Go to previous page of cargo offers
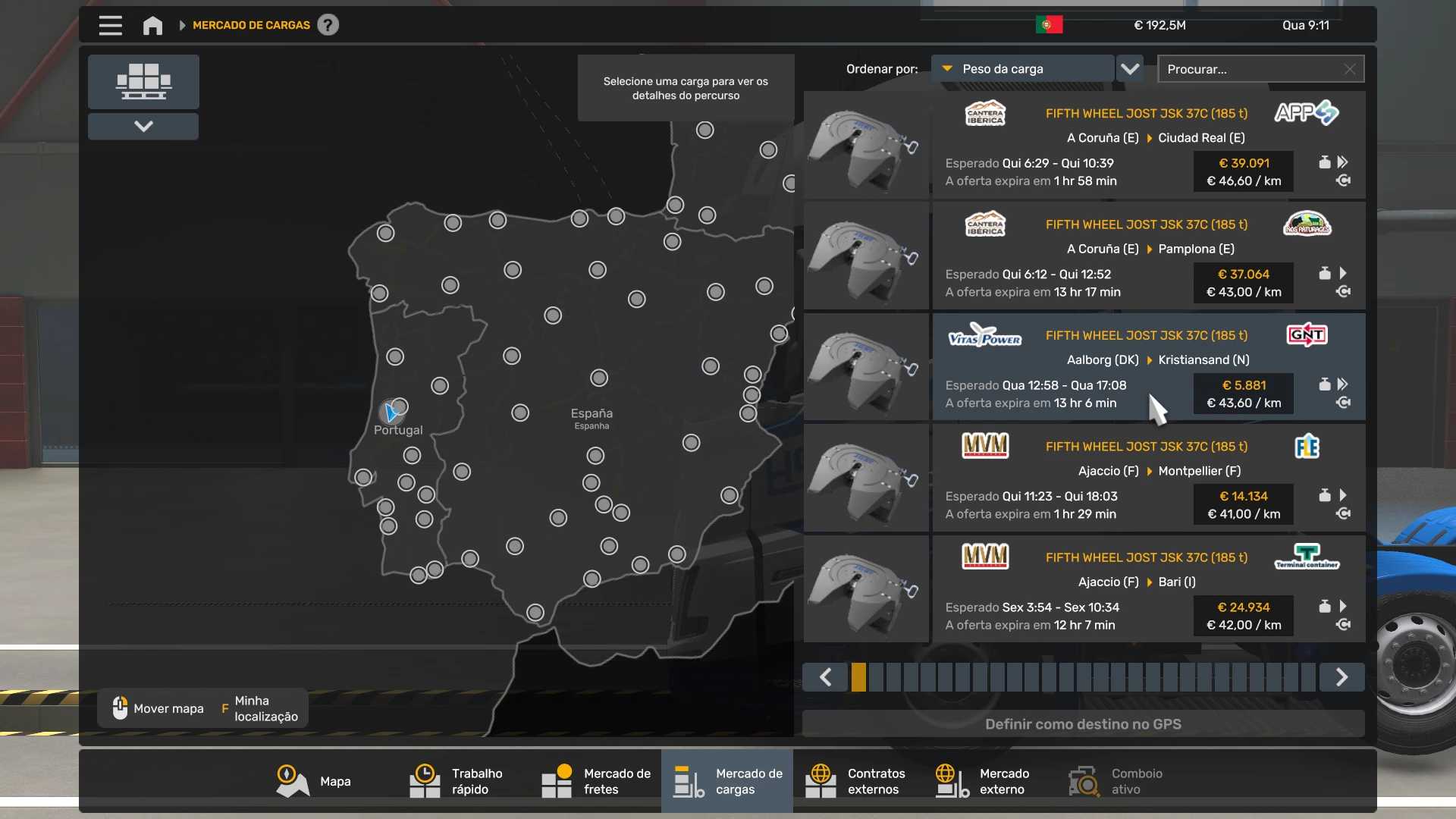 (x=825, y=677)
